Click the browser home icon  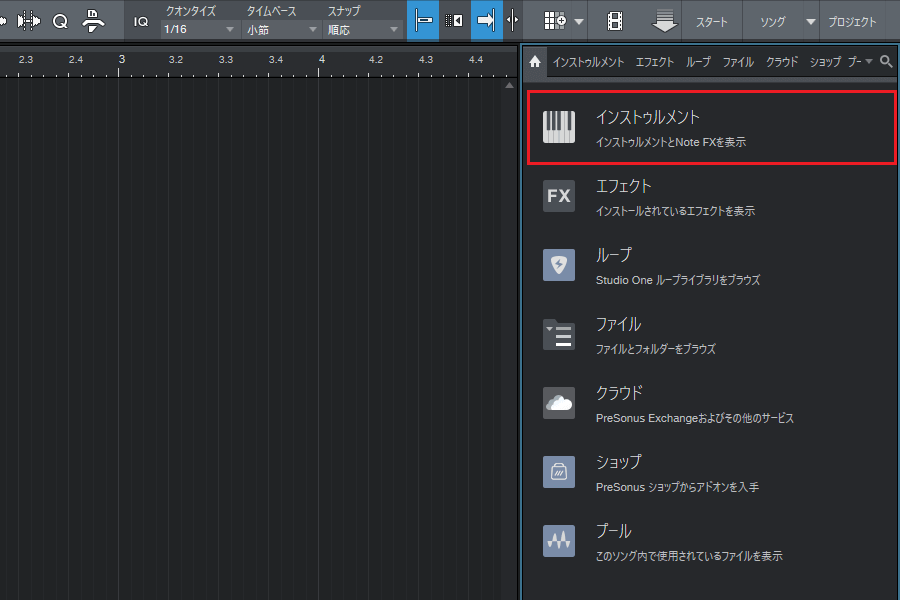coord(535,61)
